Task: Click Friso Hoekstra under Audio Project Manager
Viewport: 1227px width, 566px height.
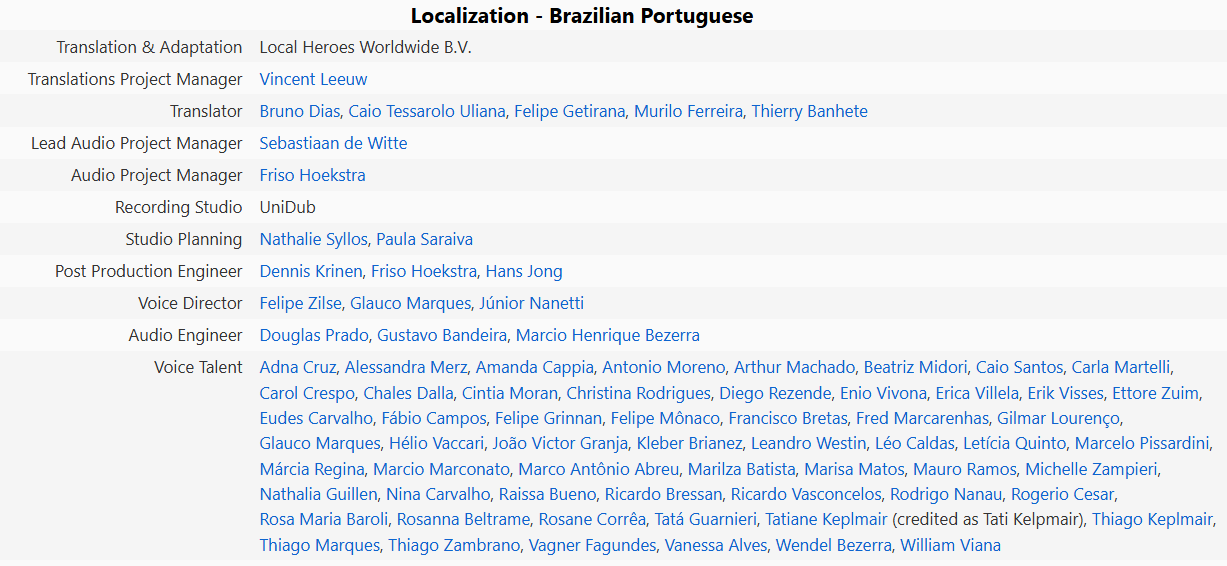Action: click(312, 175)
